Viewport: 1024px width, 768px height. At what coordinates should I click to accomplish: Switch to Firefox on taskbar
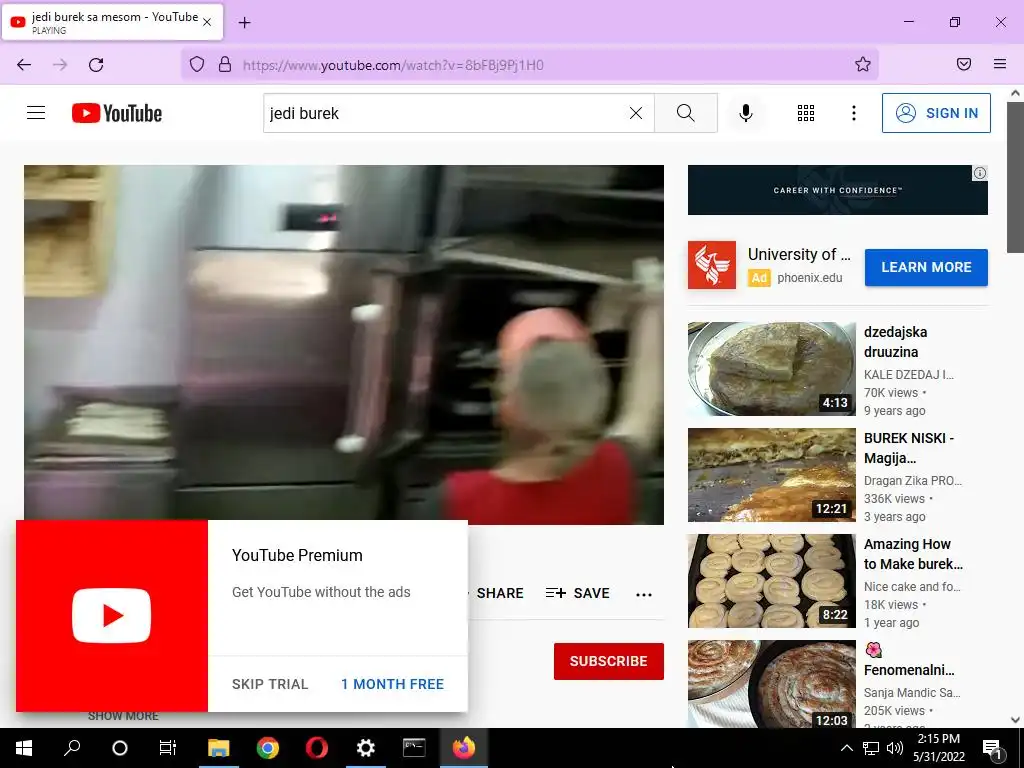point(464,748)
